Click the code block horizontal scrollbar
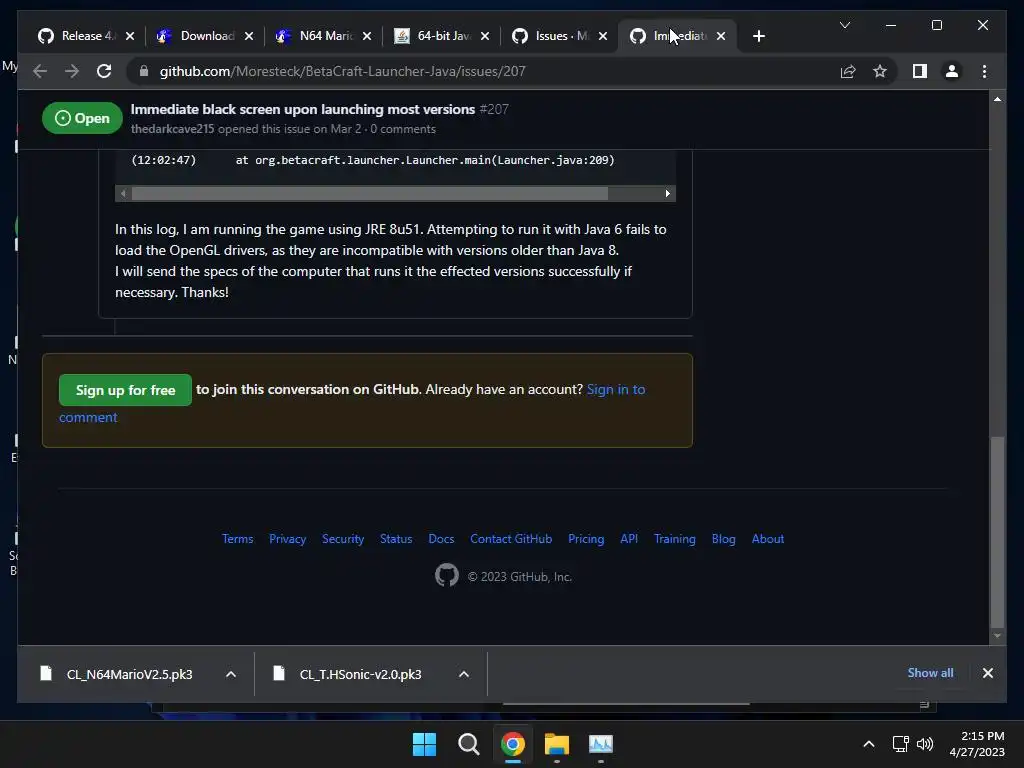Image resolution: width=1024 pixels, height=768 pixels. 370,193
